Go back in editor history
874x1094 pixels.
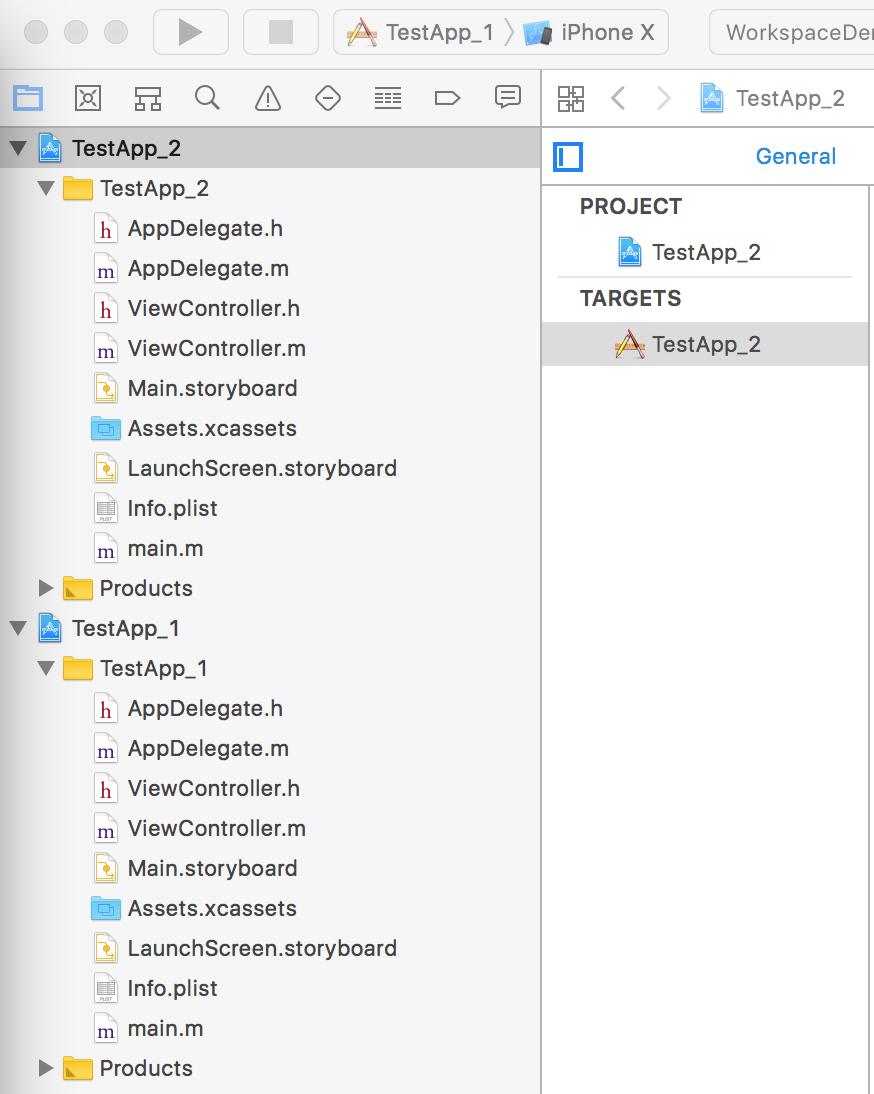coord(618,98)
